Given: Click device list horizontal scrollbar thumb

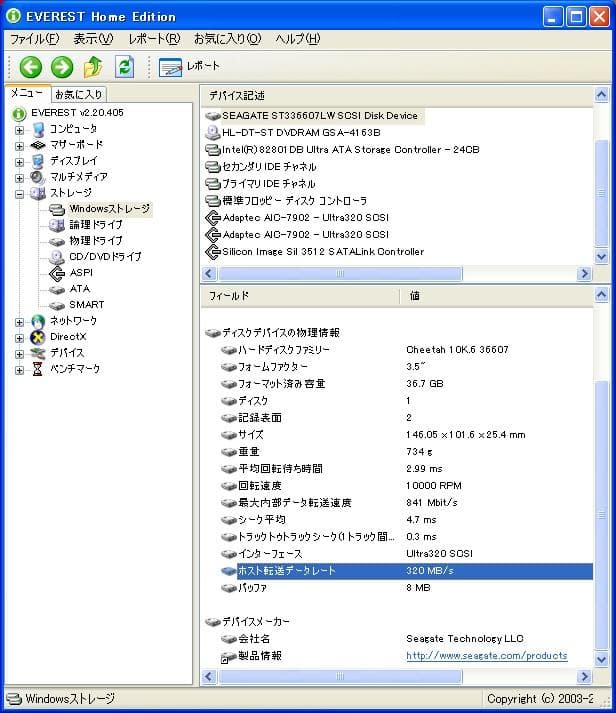Looking at the screenshot, I should click(x=341, y=273).
